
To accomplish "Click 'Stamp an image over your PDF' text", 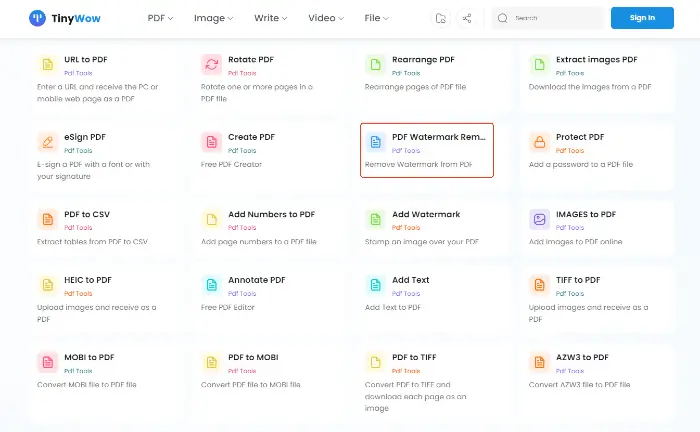I will coord(421,241).
